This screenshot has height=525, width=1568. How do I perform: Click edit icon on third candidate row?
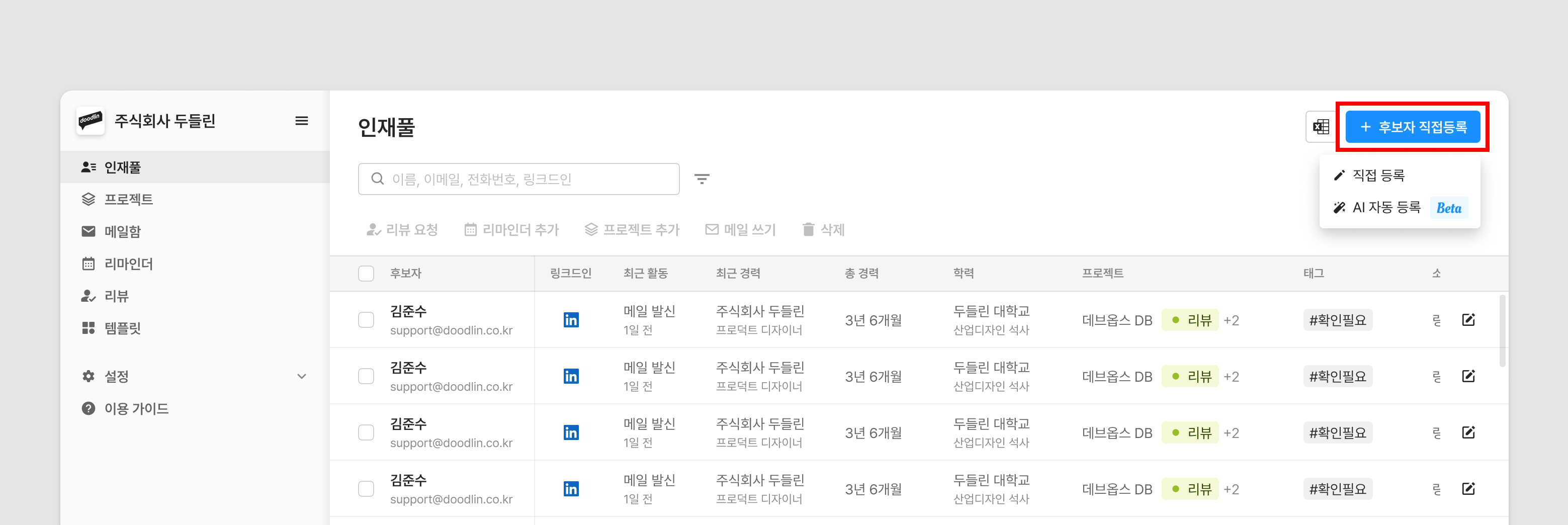(x=1467, y=432)
